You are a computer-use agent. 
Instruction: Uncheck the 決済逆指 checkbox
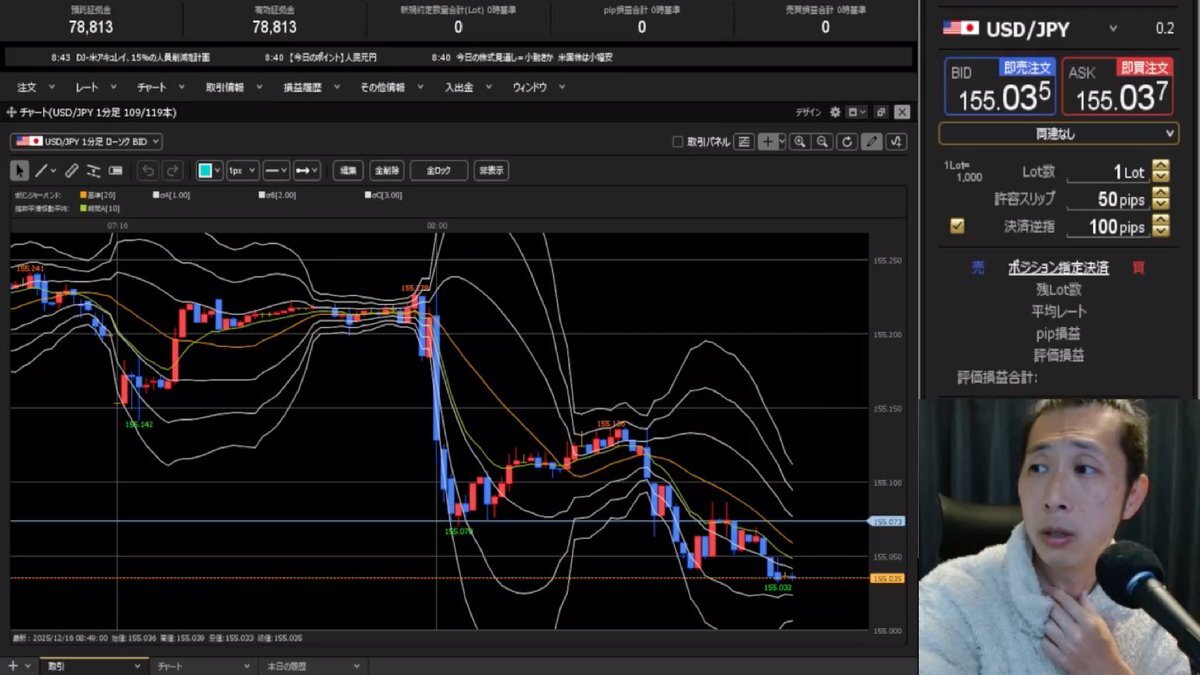(957, 227)
